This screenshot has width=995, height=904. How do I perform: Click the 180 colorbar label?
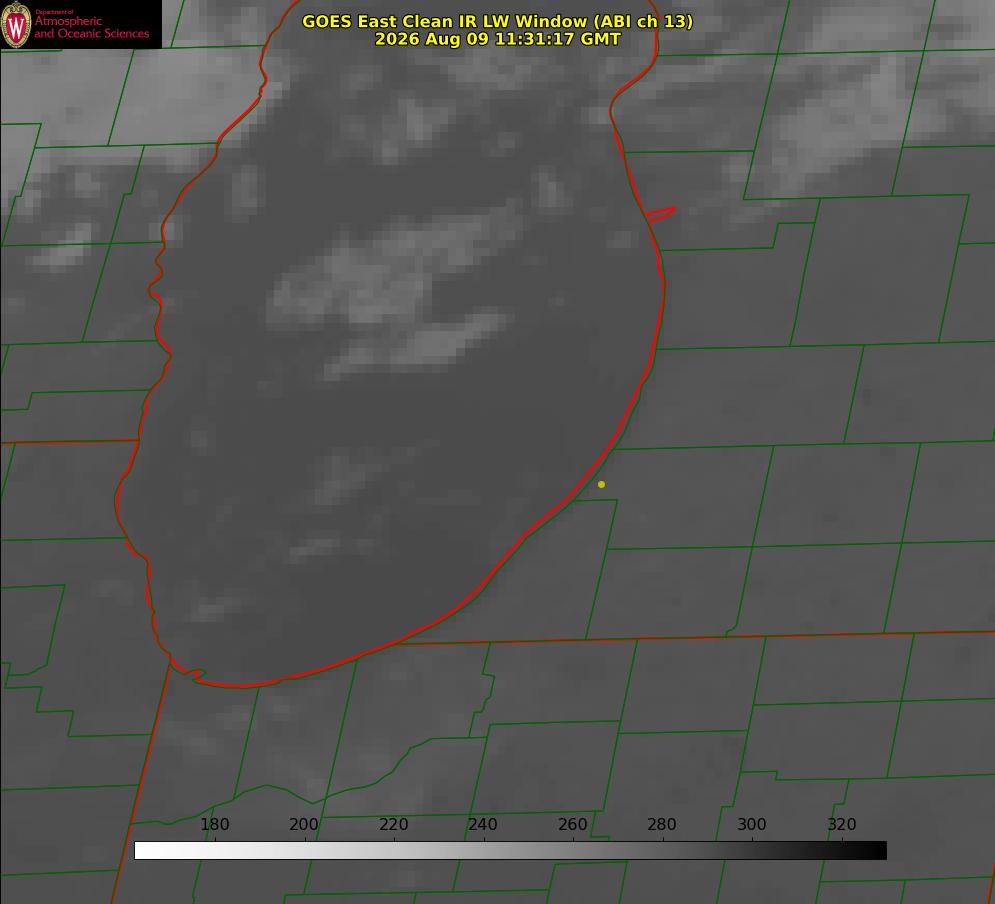pyautogui.click(x=214, y=824)
